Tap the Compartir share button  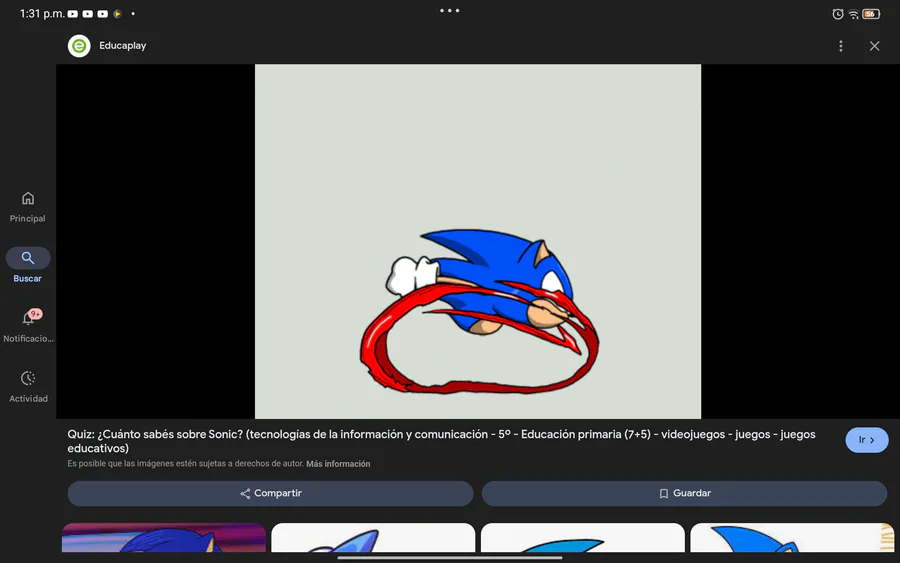270,494
